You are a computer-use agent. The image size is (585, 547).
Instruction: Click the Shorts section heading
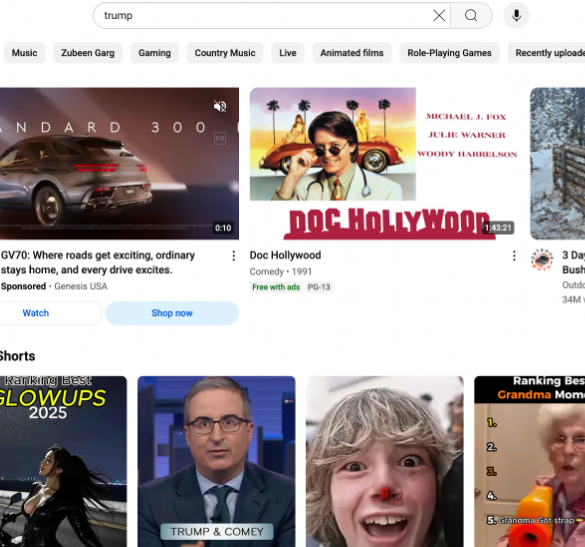(x=17, y=356)
